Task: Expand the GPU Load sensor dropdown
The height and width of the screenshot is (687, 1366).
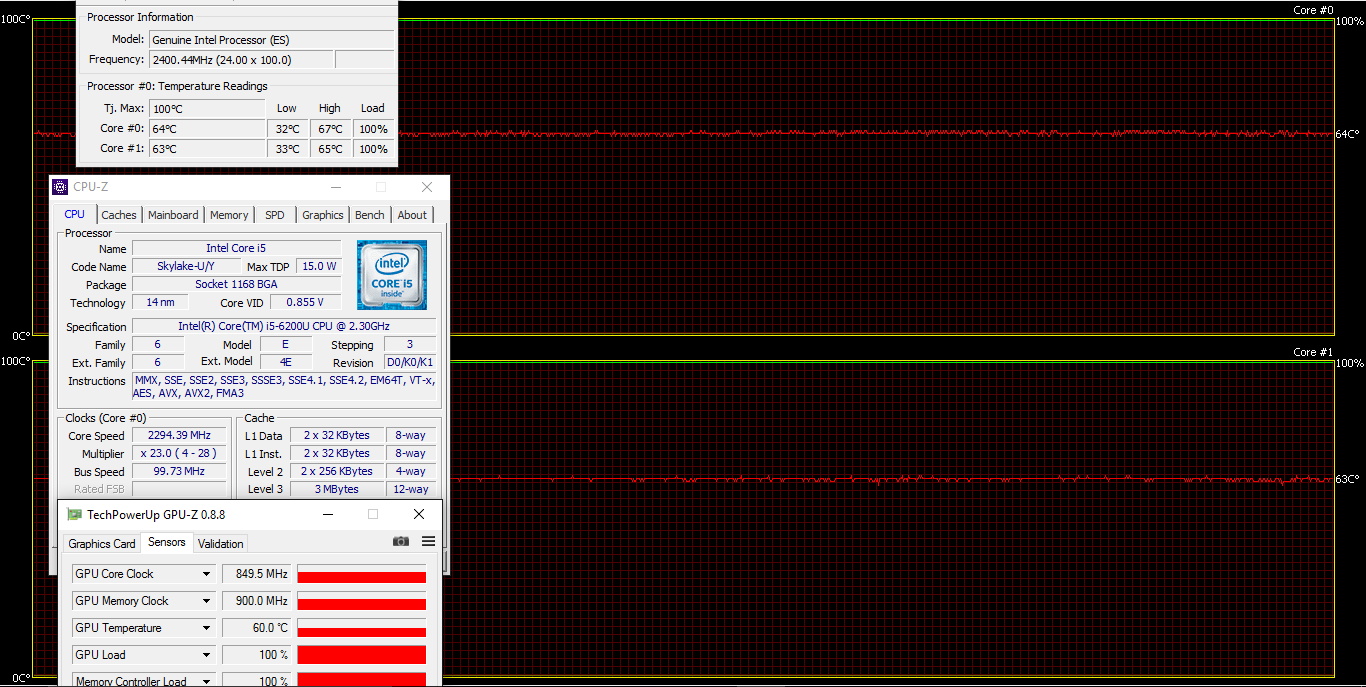Action: [x=207, y=655]
